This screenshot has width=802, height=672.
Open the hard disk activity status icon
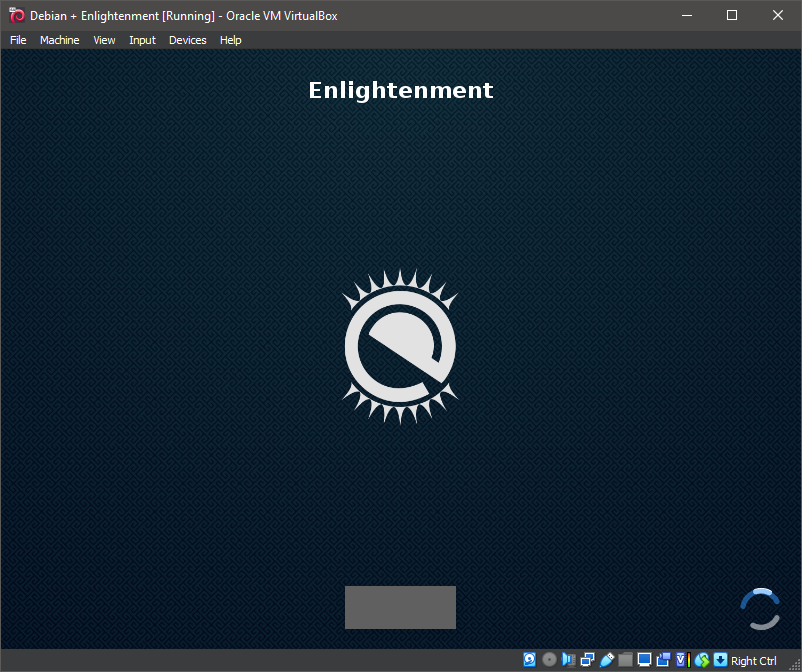click(x=529, y=660)
